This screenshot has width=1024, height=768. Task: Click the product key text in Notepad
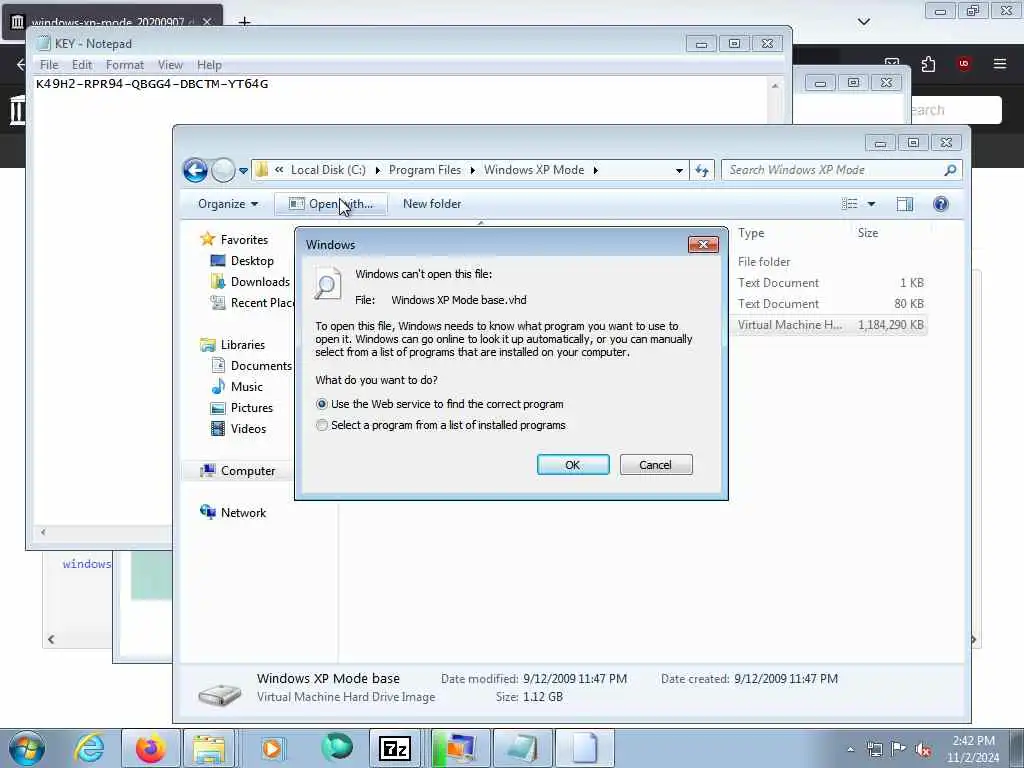click(152, 84)
